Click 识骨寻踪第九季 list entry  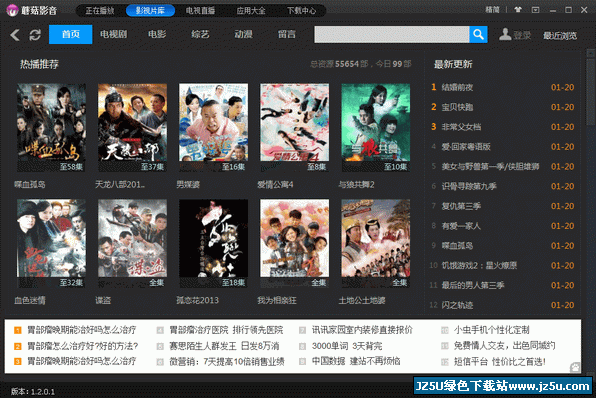pos(469,186)
